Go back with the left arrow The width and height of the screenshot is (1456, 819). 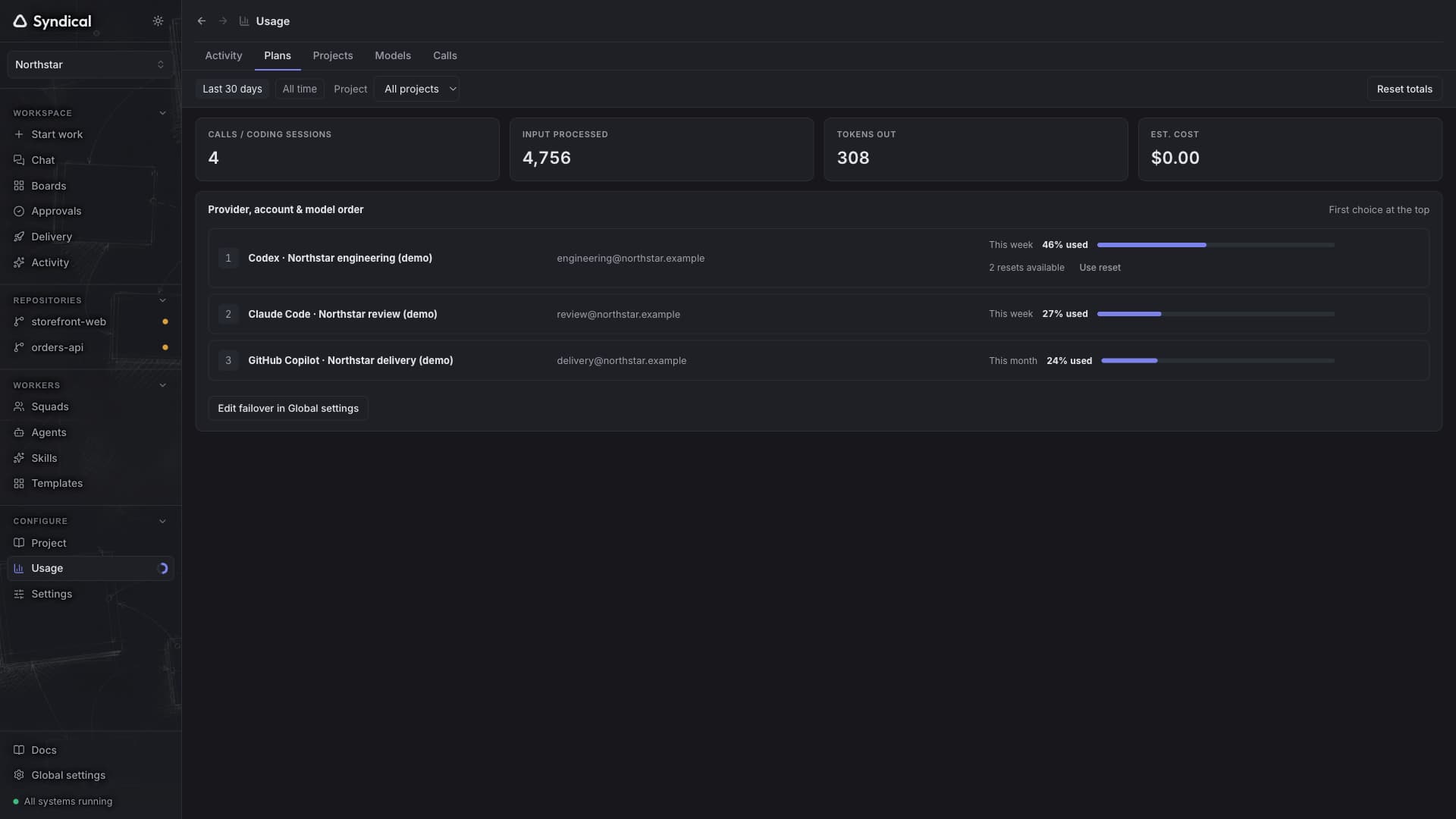coord(202,21)
